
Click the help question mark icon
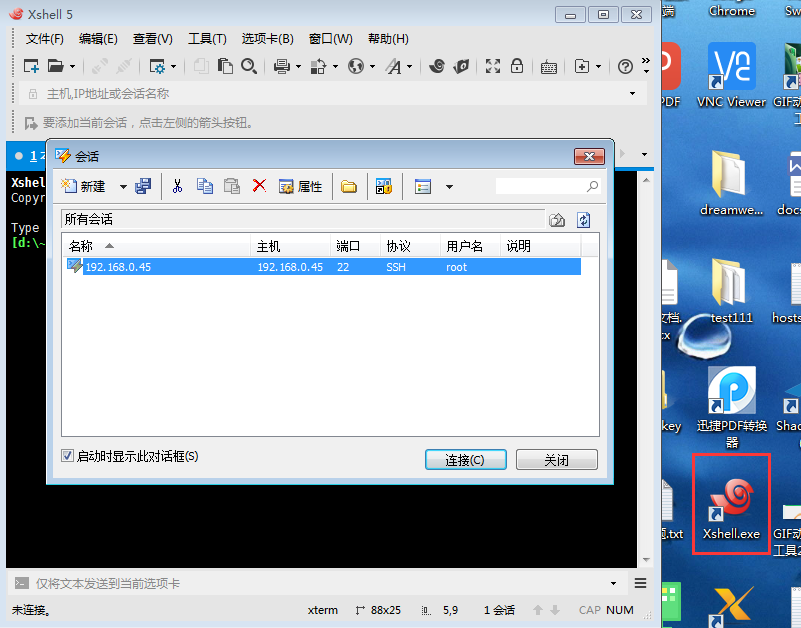(x=625, y=66)
